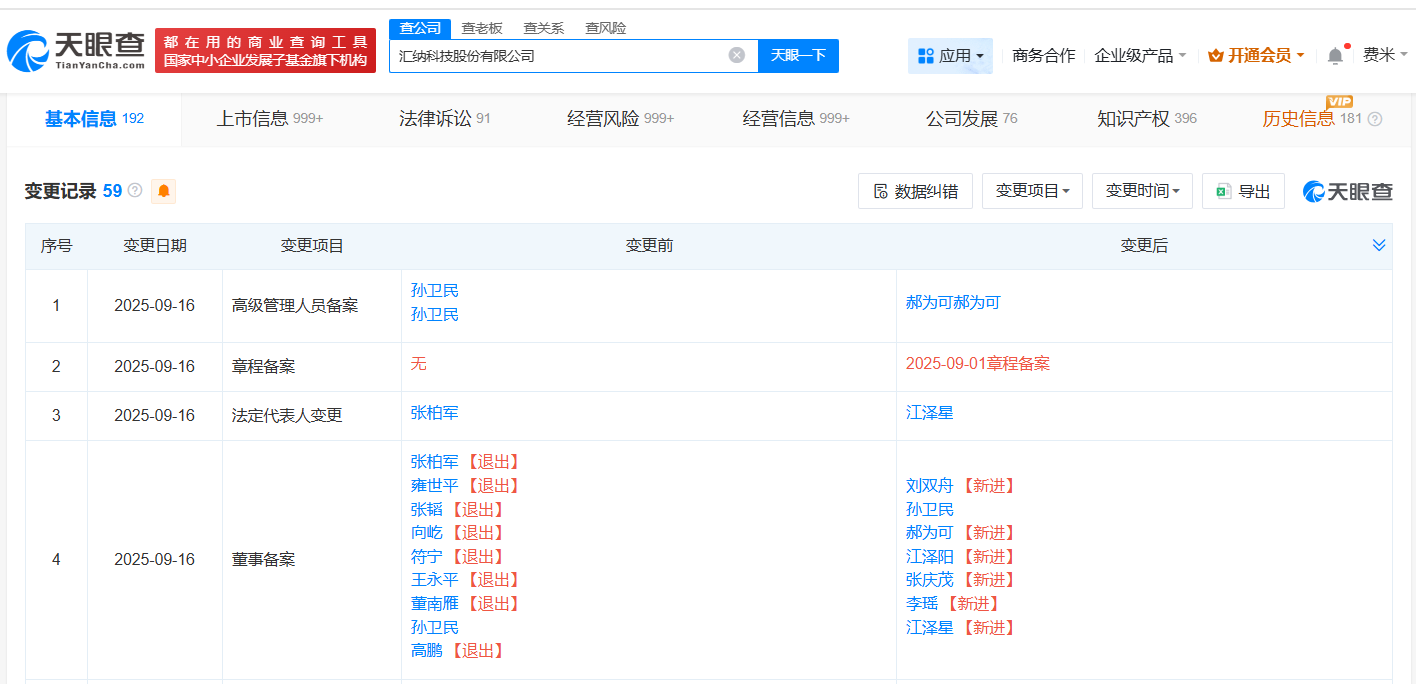
Task: Click the 天眼一下 search button
Action: click(797, 55)
